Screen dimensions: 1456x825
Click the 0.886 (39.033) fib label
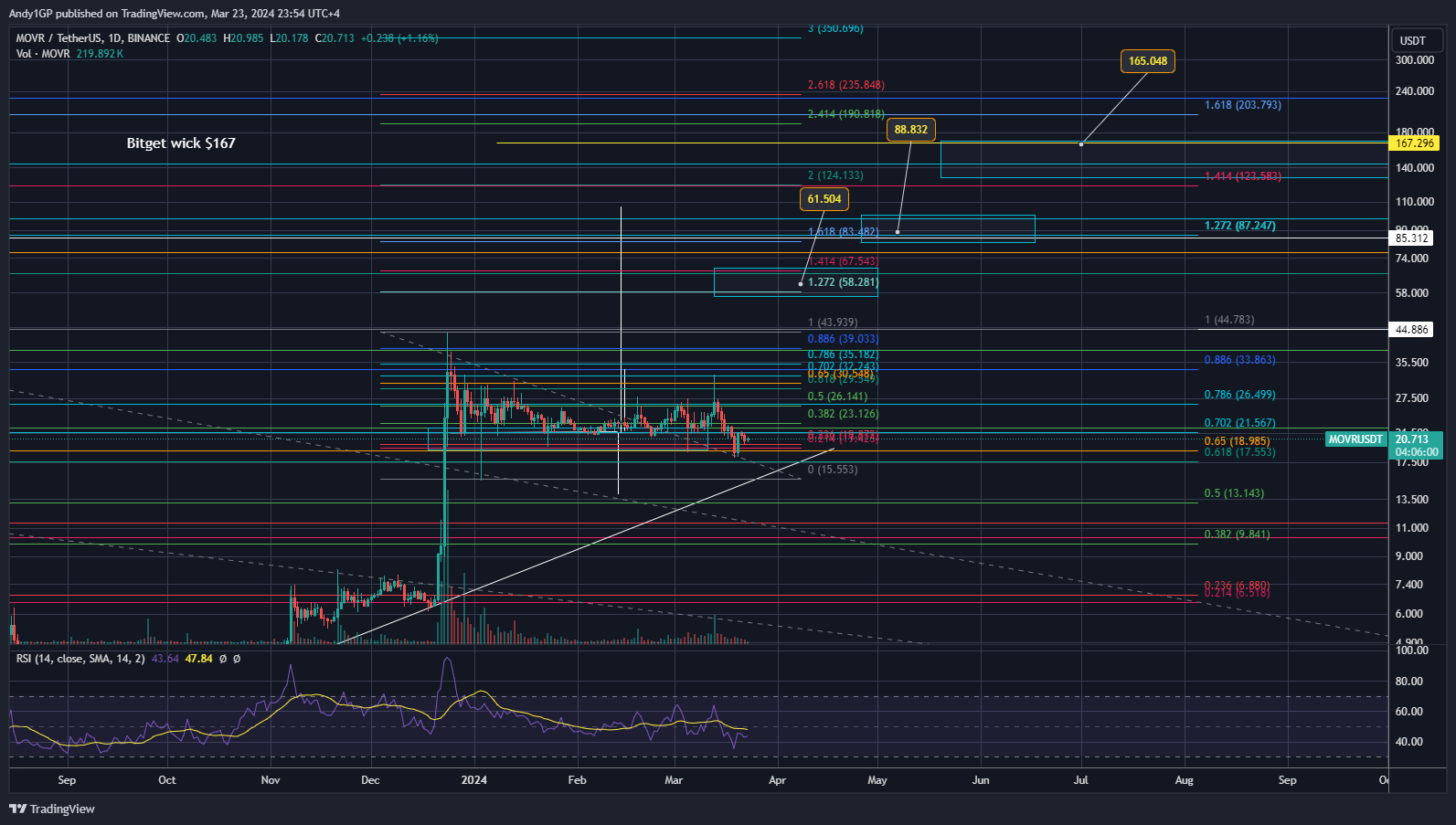coord(844,339)
